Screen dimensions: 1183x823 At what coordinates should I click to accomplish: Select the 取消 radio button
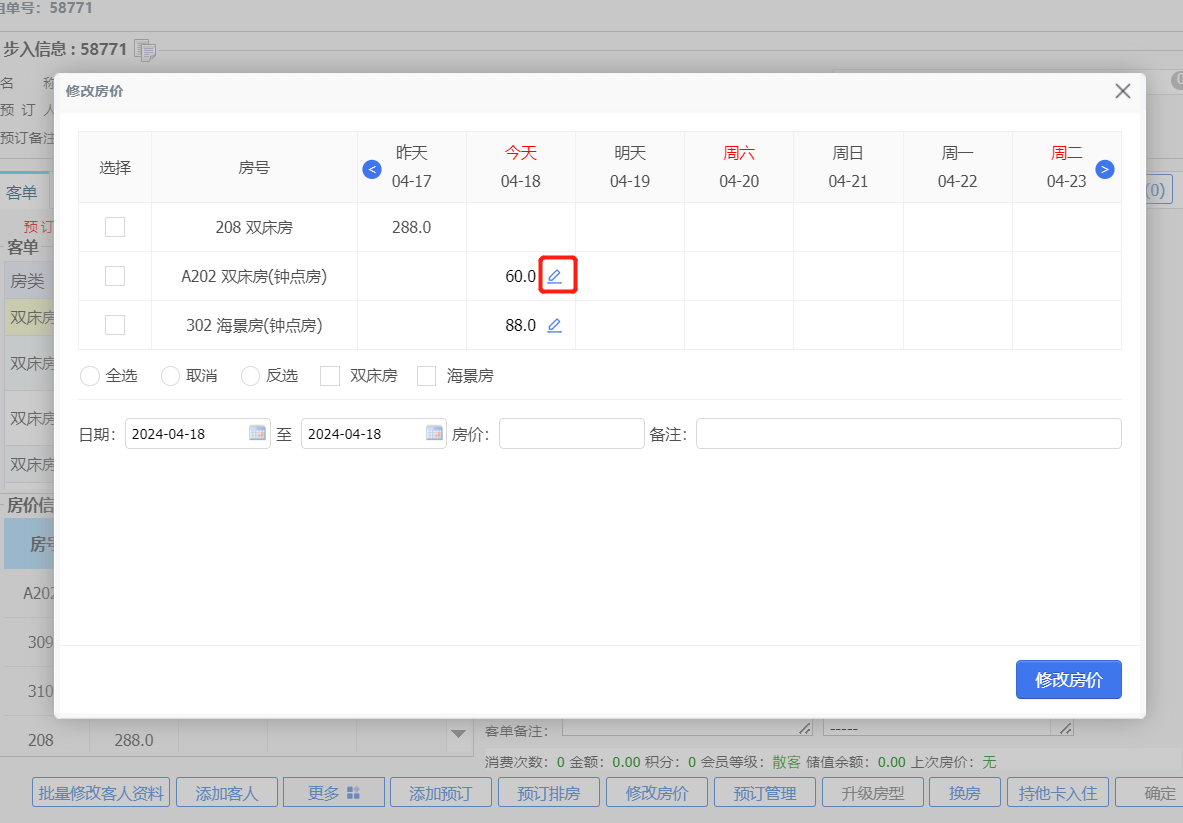[171, 376]
